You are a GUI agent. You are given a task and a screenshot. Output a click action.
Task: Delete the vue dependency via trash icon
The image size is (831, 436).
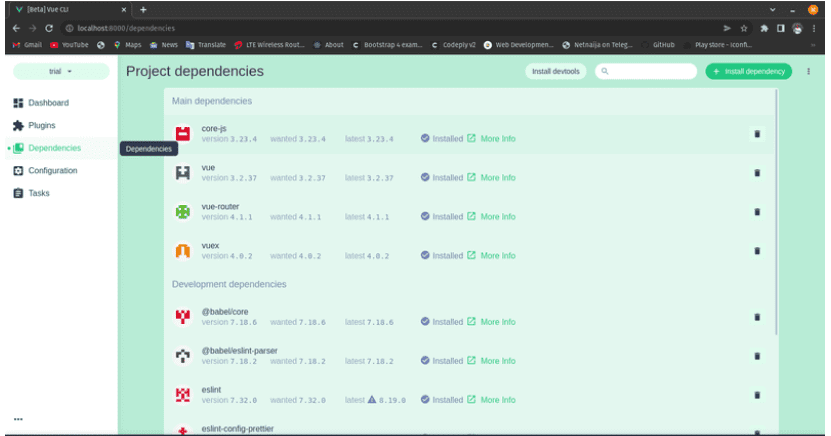click(757, 173)
